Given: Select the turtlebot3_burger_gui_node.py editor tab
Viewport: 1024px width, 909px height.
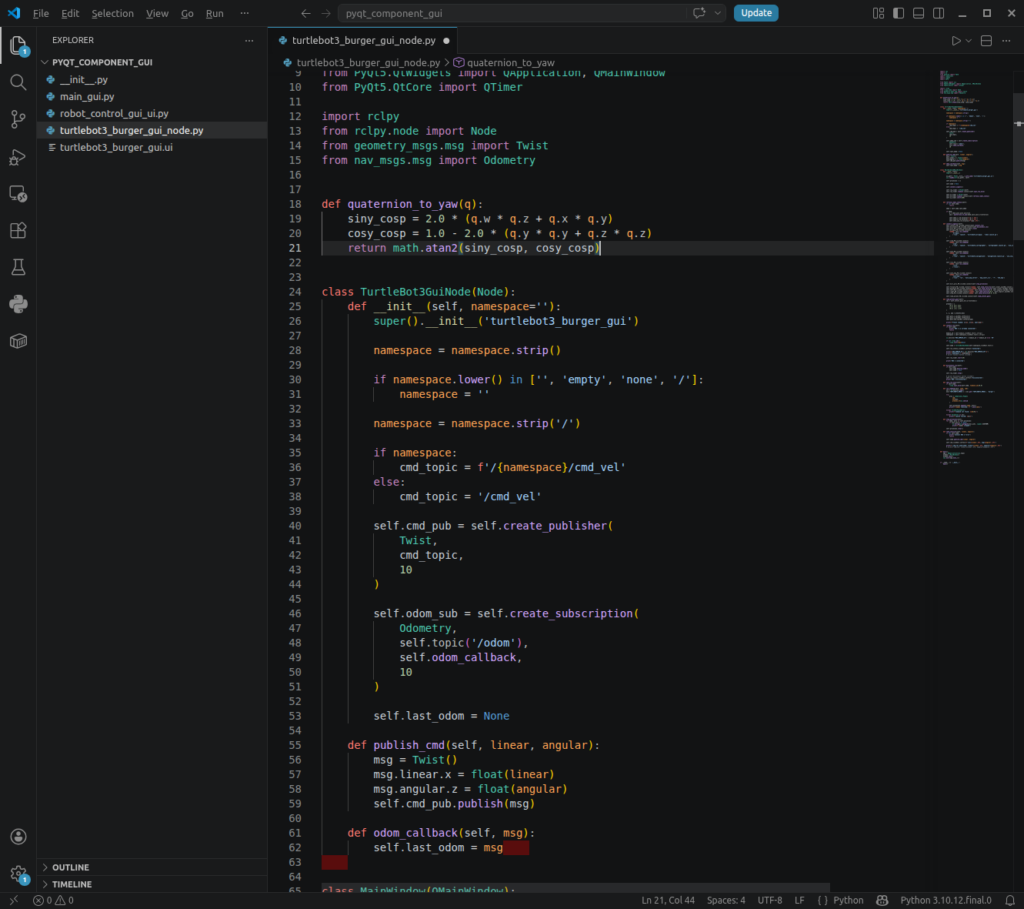Looking at the screenshot, I should pyautogui.click(x=363, y=40).
